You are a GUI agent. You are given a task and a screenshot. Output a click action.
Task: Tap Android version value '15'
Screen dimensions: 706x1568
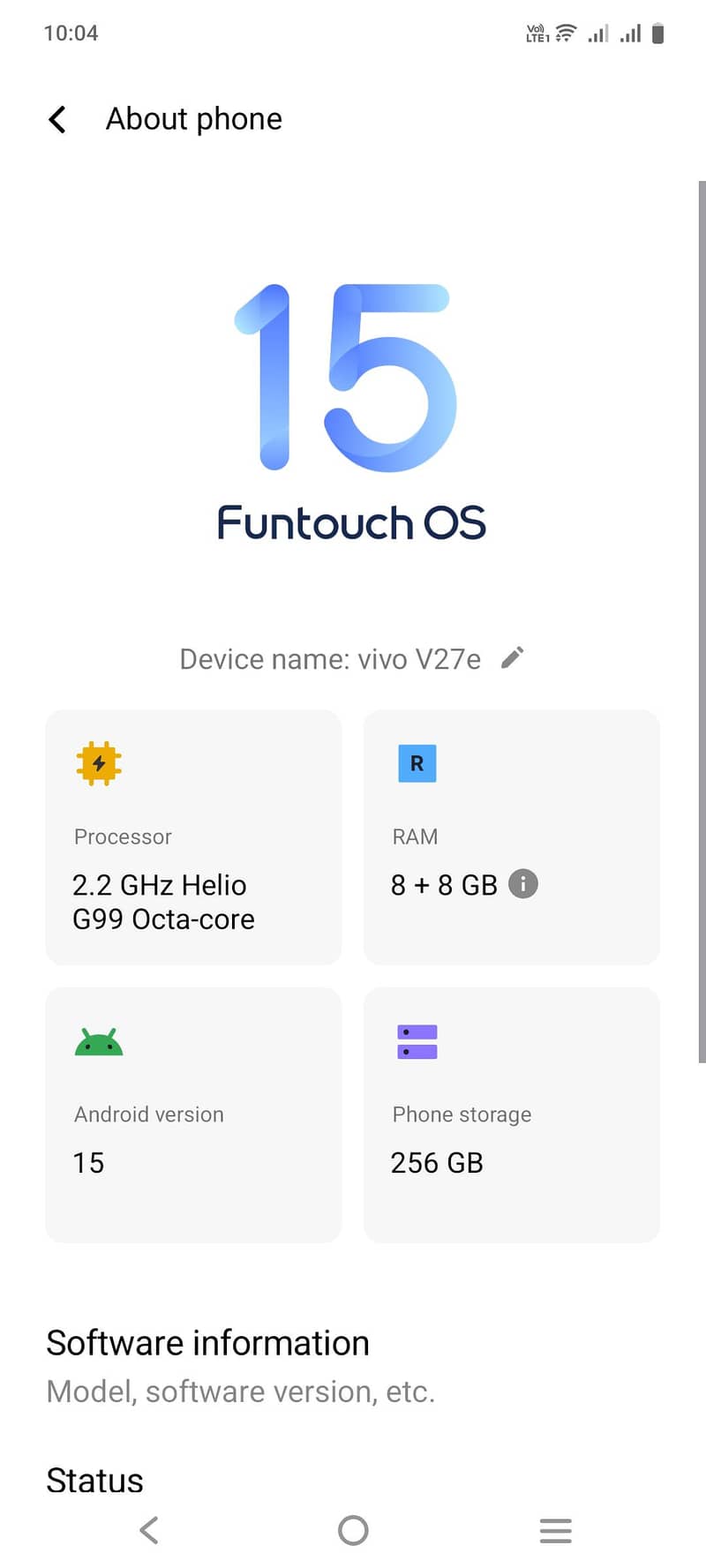(x=88, y=1162)
